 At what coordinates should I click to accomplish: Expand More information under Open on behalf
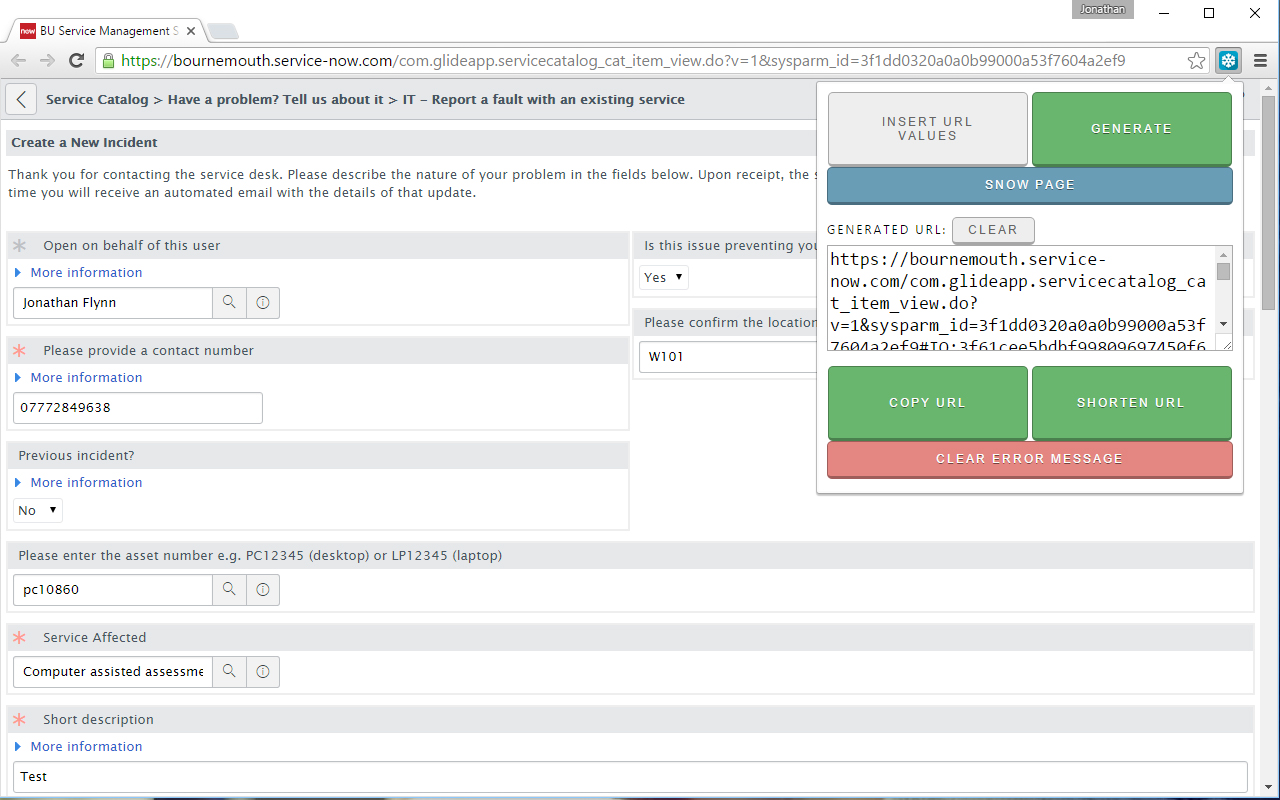point(86,272)
